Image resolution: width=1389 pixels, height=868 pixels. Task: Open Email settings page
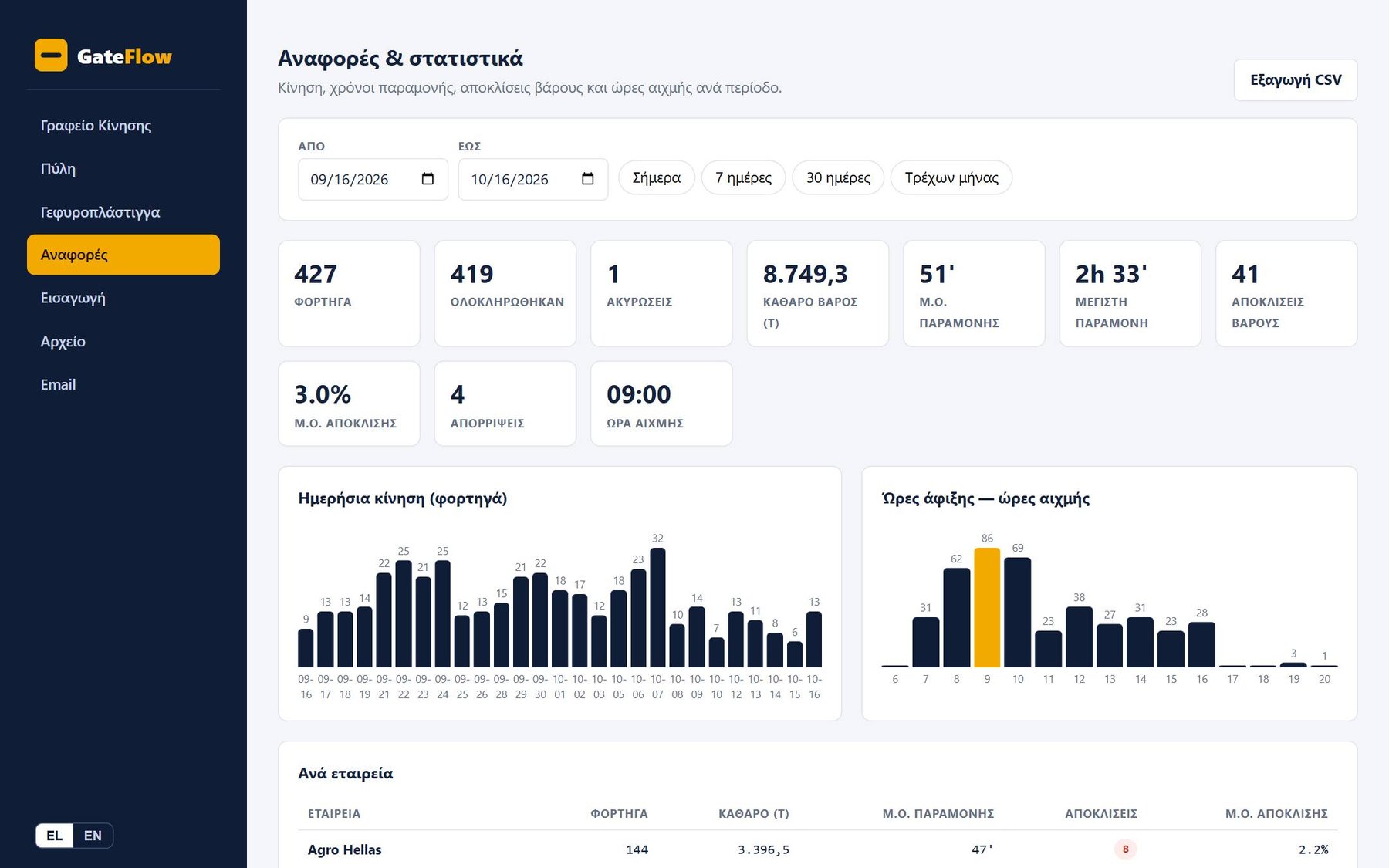click(x=123, y=384)
